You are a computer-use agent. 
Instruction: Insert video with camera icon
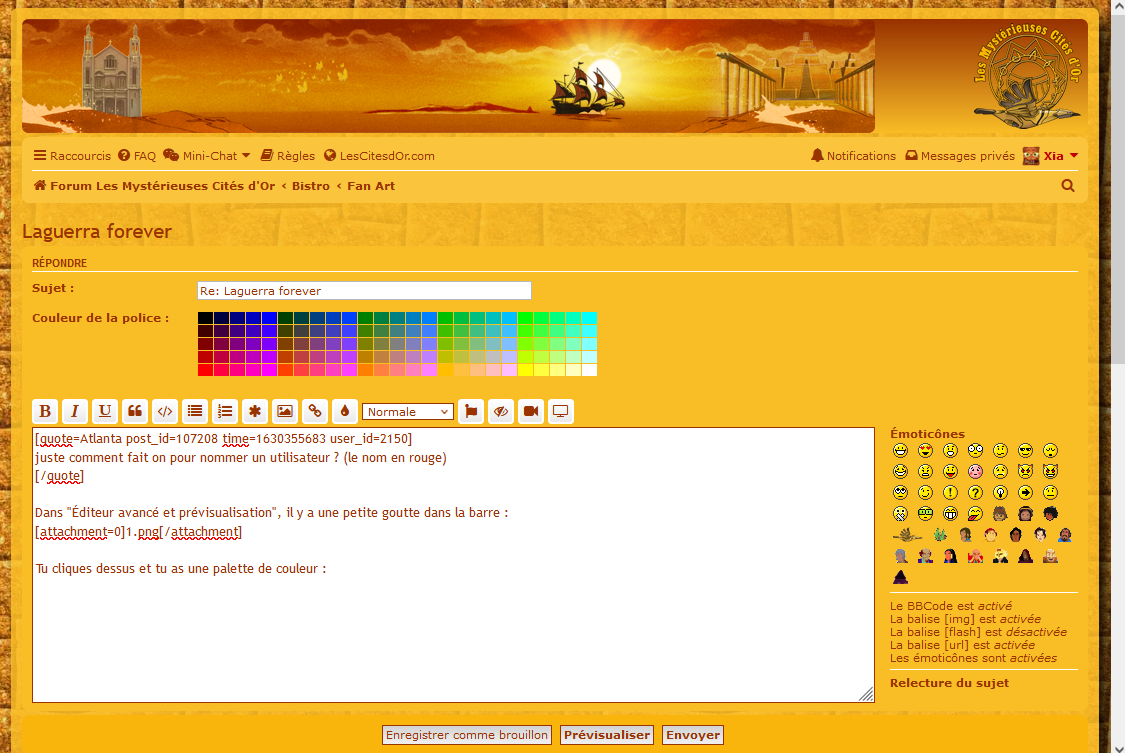(x=531, y=411)
